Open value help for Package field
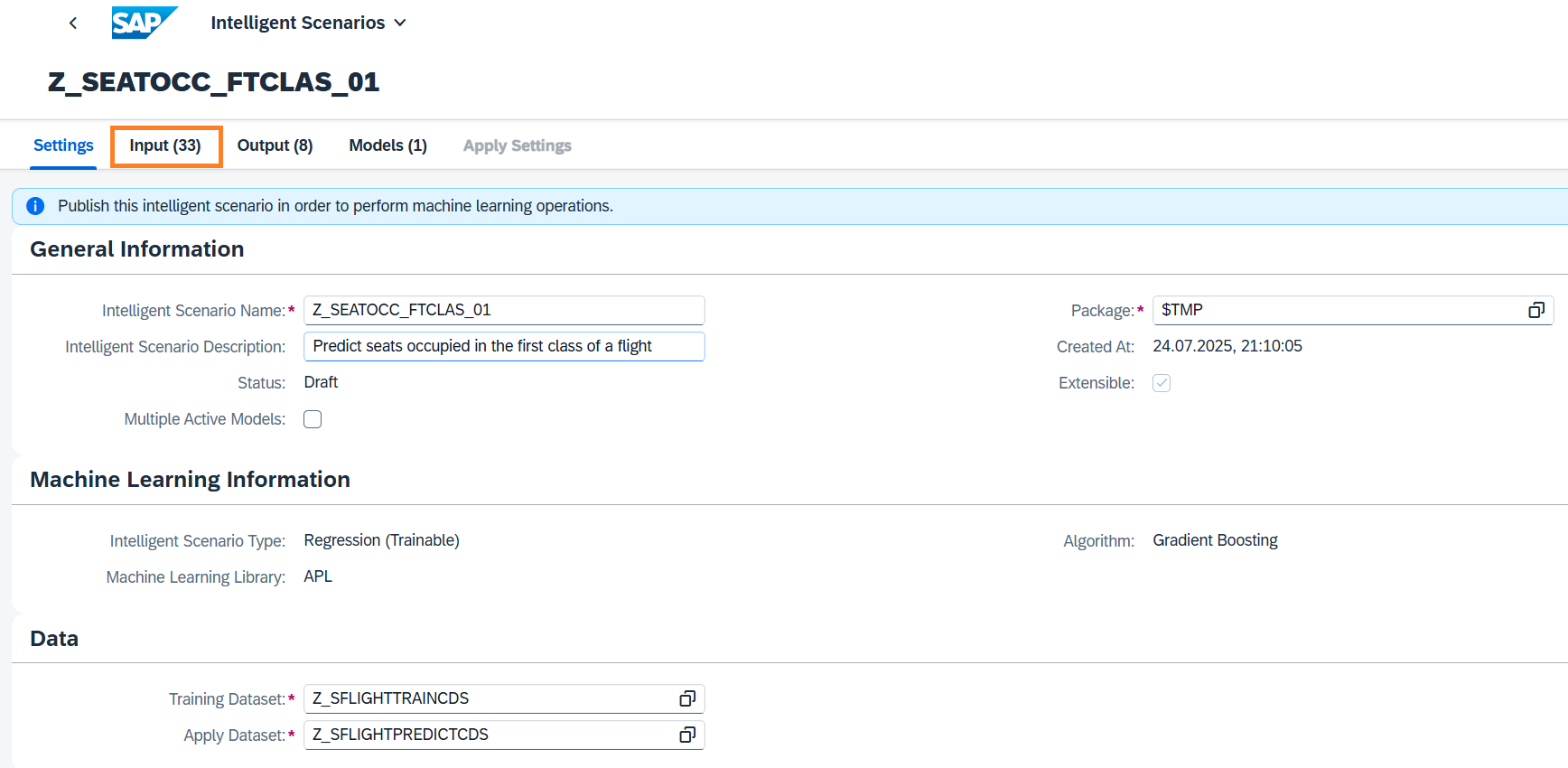The image size is (1568, 768). (1535, 310)
